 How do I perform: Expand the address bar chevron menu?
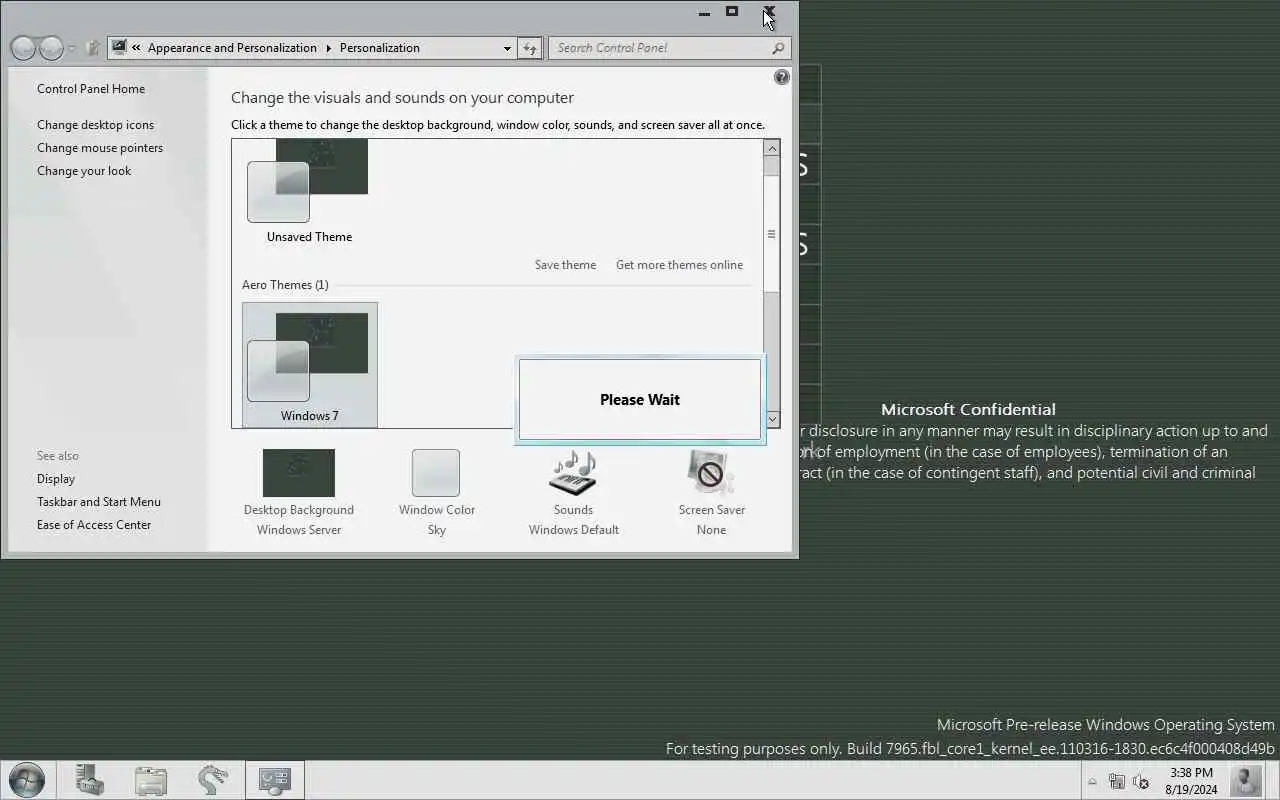point(137,47)
